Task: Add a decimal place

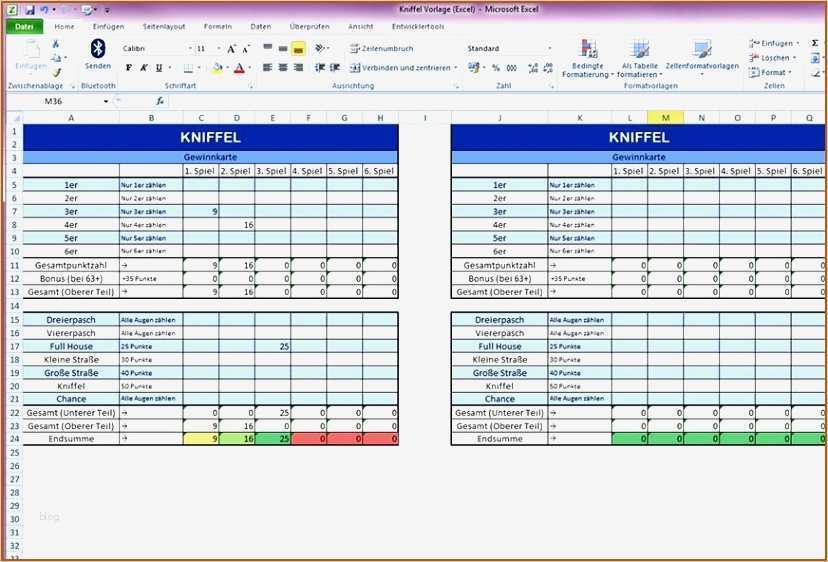Action: point(533,68)
